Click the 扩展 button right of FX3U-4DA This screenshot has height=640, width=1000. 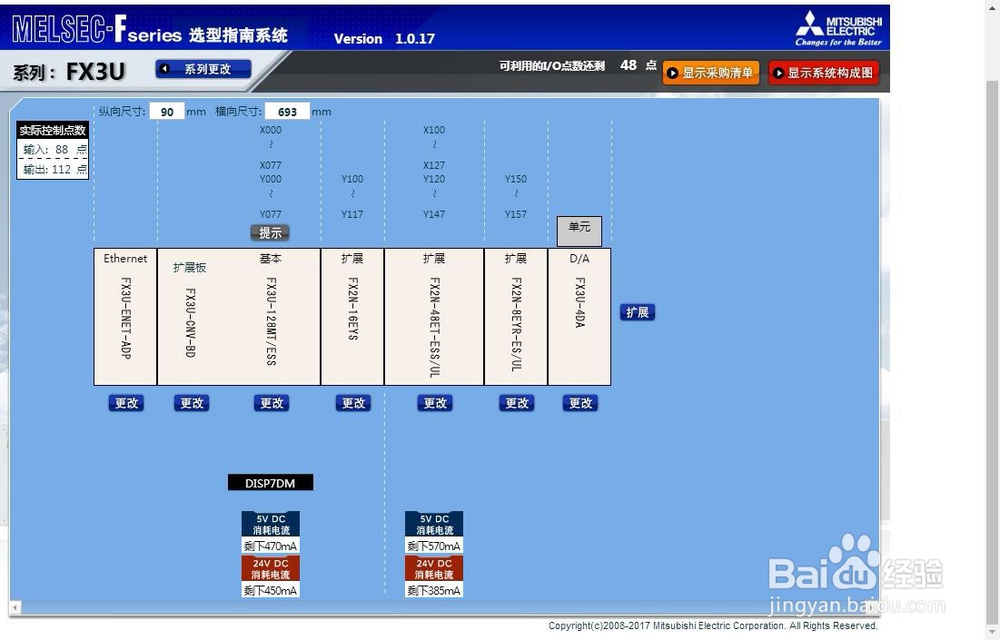click(x=637, y=312)
